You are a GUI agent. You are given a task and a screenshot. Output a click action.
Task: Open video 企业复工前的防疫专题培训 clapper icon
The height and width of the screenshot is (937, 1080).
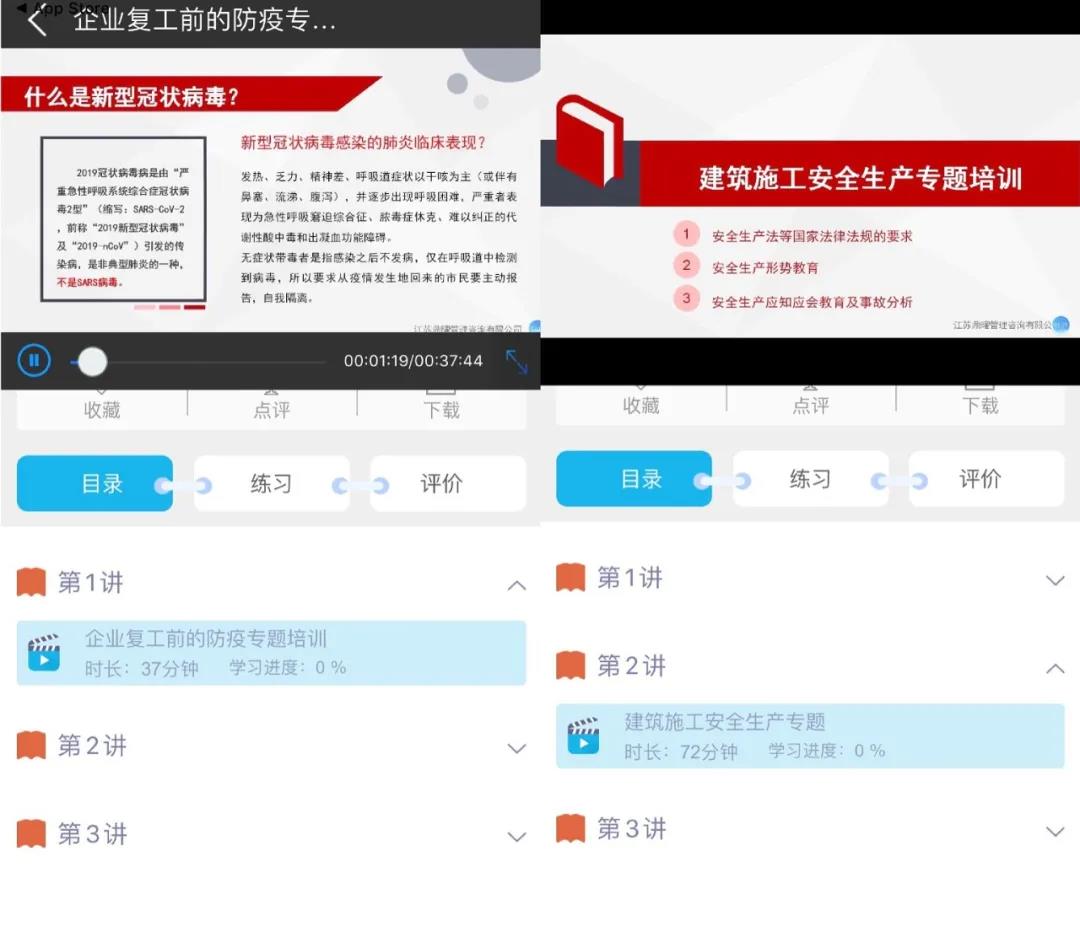44,654
